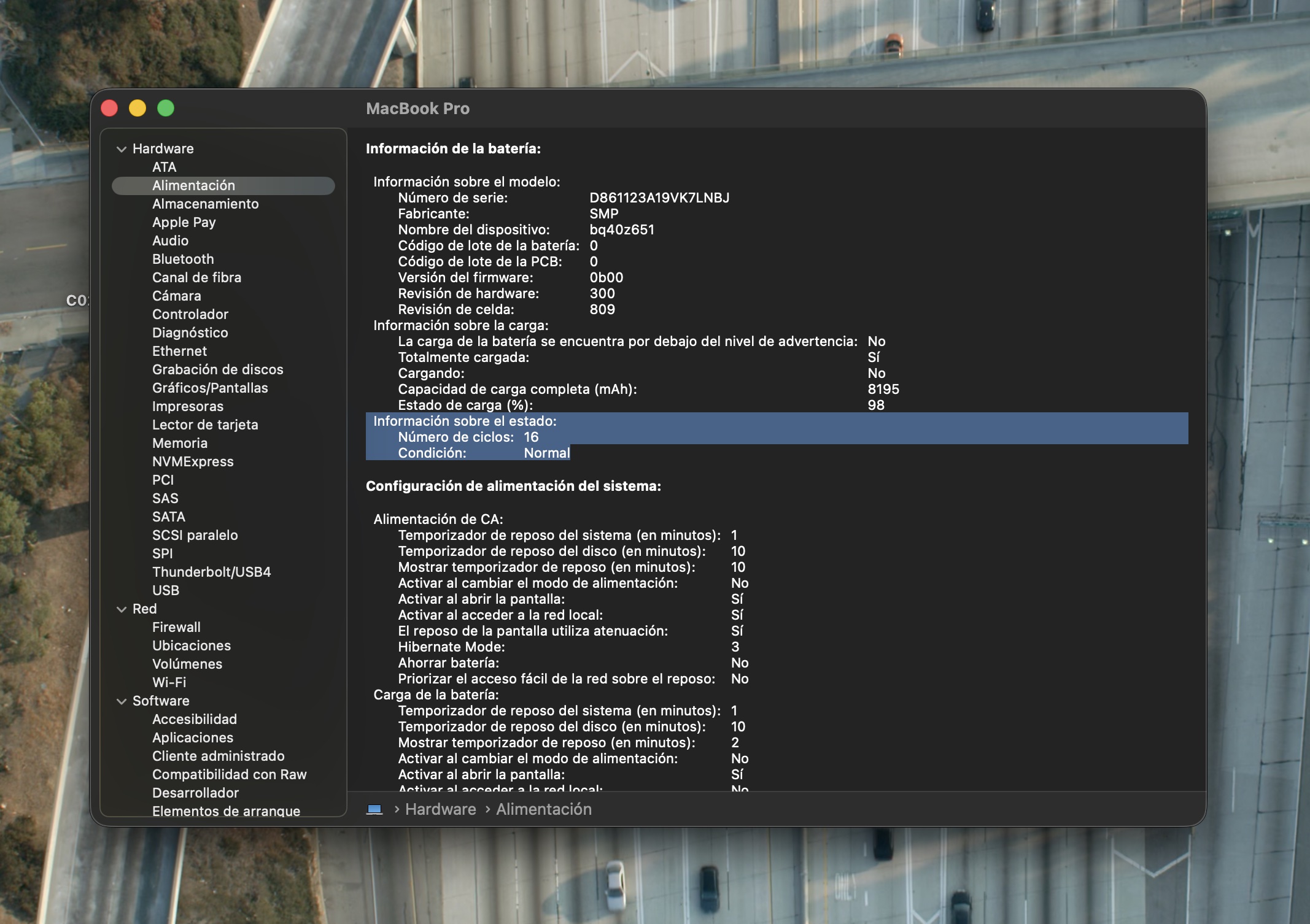Select Memoria in the hardware list
Screen dimensions: 1310x924
click(180, 443)
